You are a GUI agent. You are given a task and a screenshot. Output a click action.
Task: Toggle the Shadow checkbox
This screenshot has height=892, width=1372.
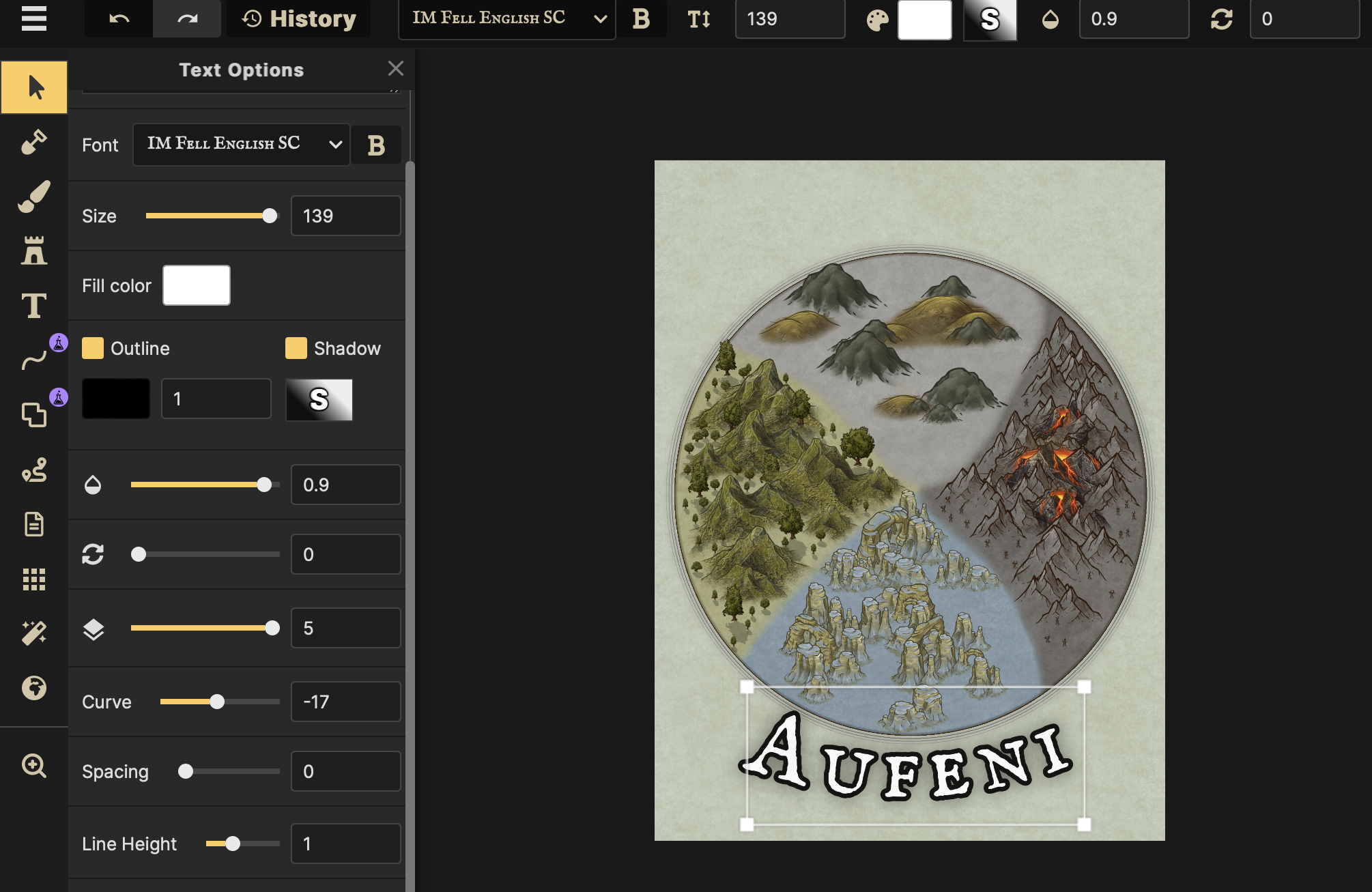(296, 348)
